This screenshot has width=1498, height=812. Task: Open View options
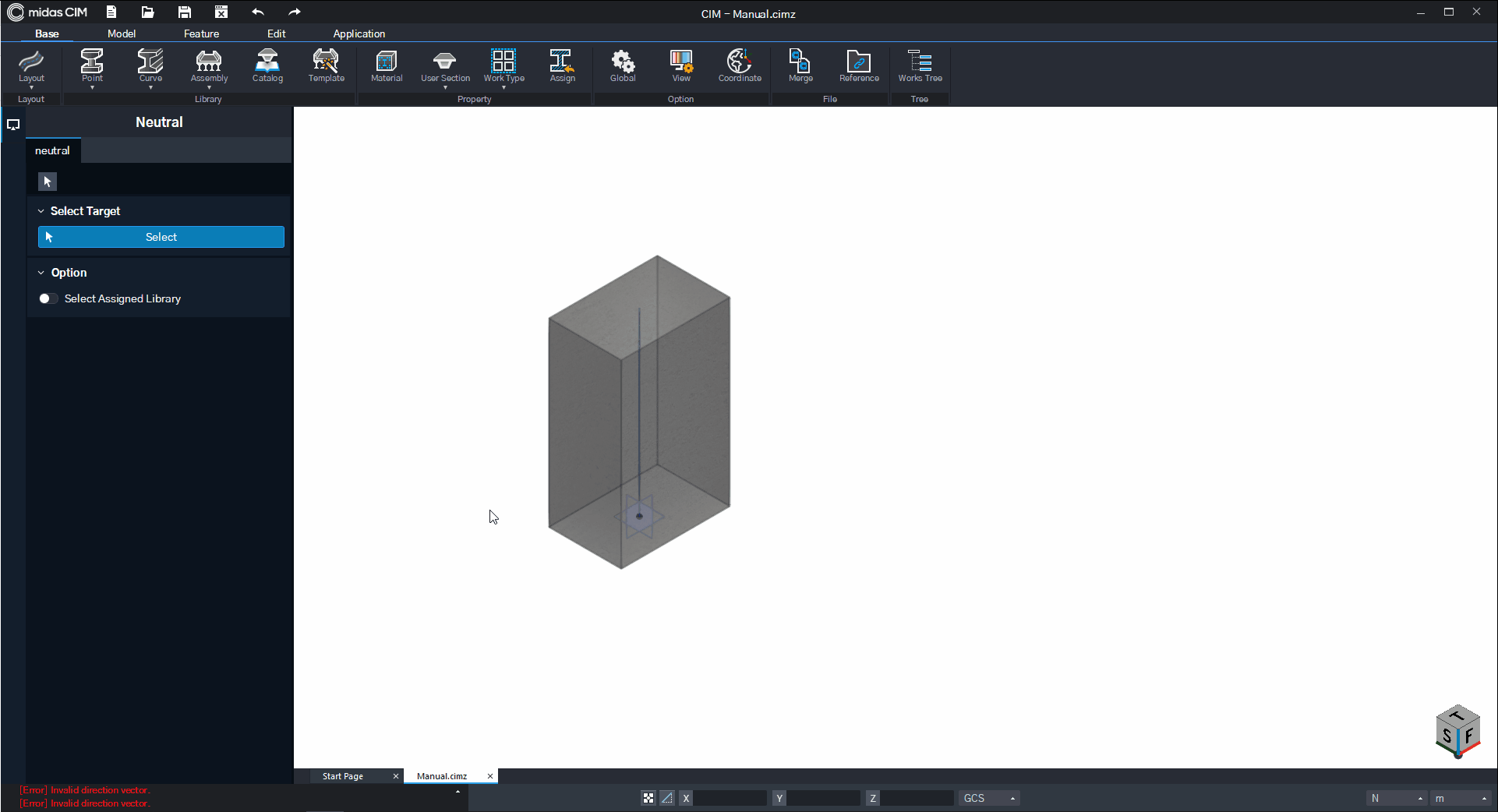pos(681,65)
